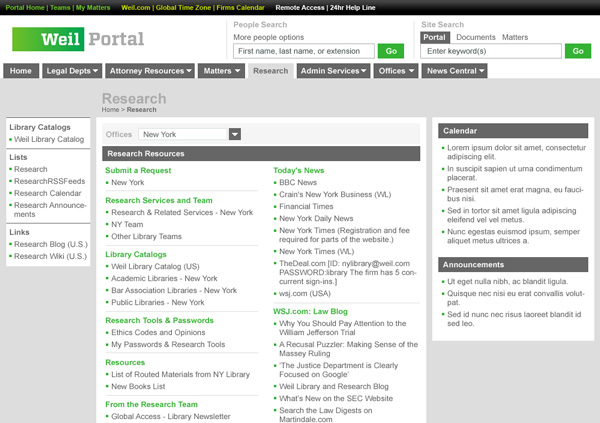Click the Weil Portal logo
600x423 pixels.
(78, 39)
